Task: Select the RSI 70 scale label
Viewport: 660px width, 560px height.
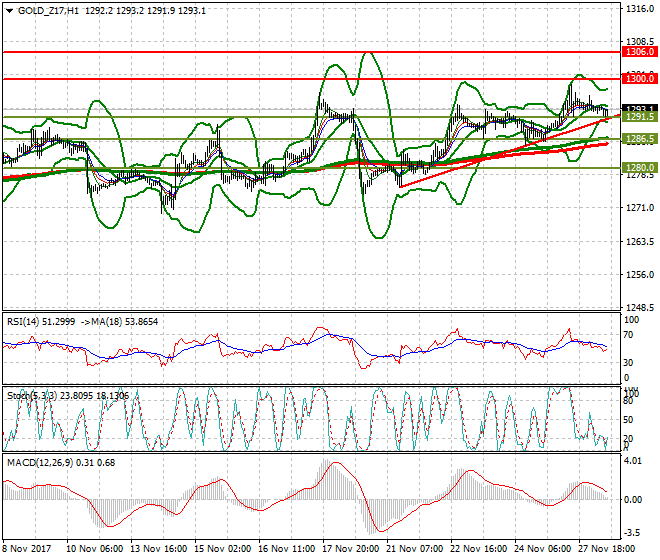Action: click(628, 335)
